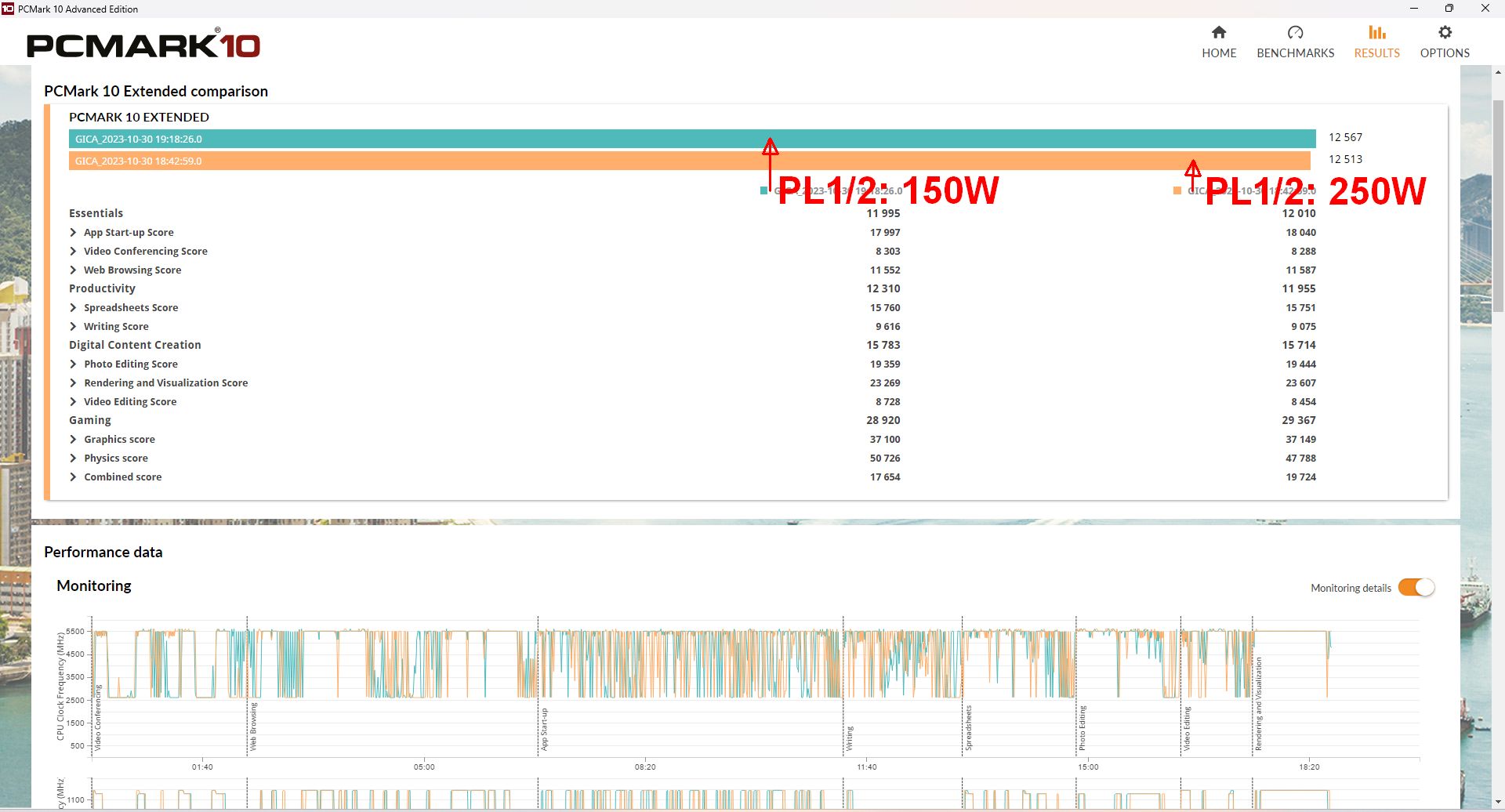Viewport: 1505px width, 812px height.
Task: Expand Graphics score row
Action: point(73,439)
